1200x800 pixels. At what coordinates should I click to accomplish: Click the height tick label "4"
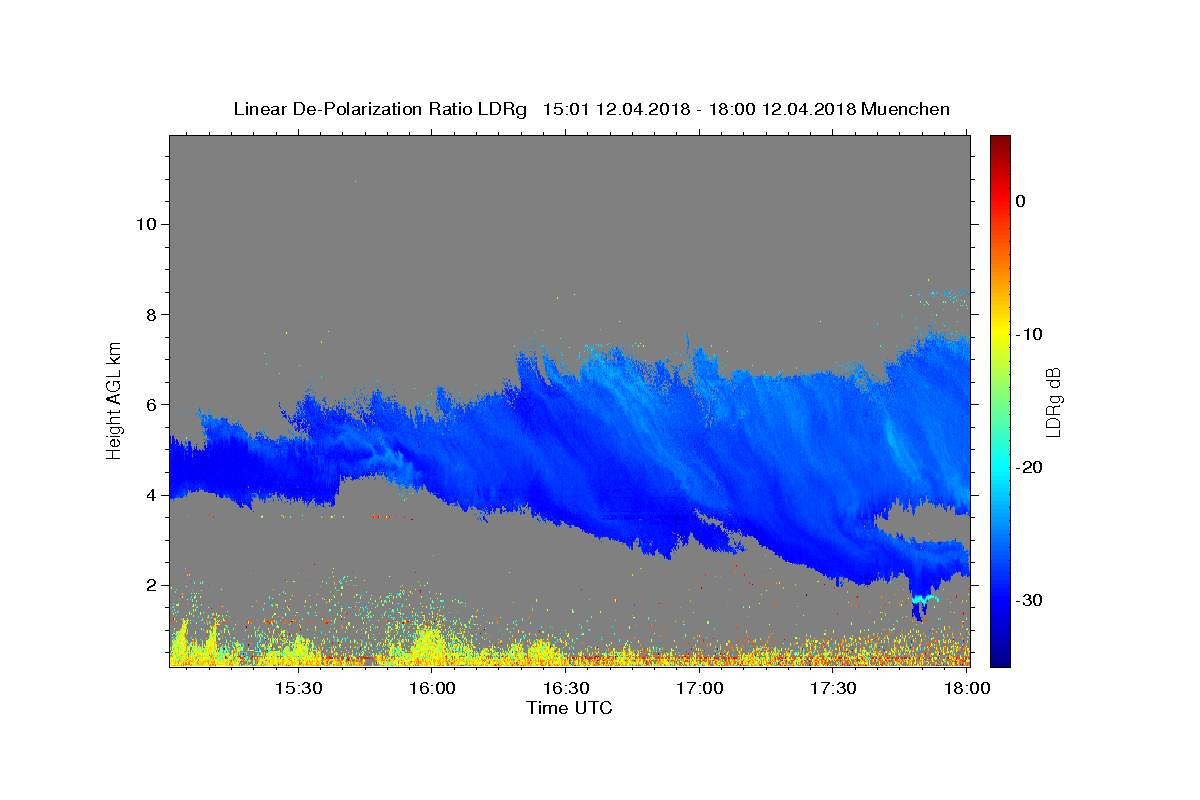tap(150, 495)
